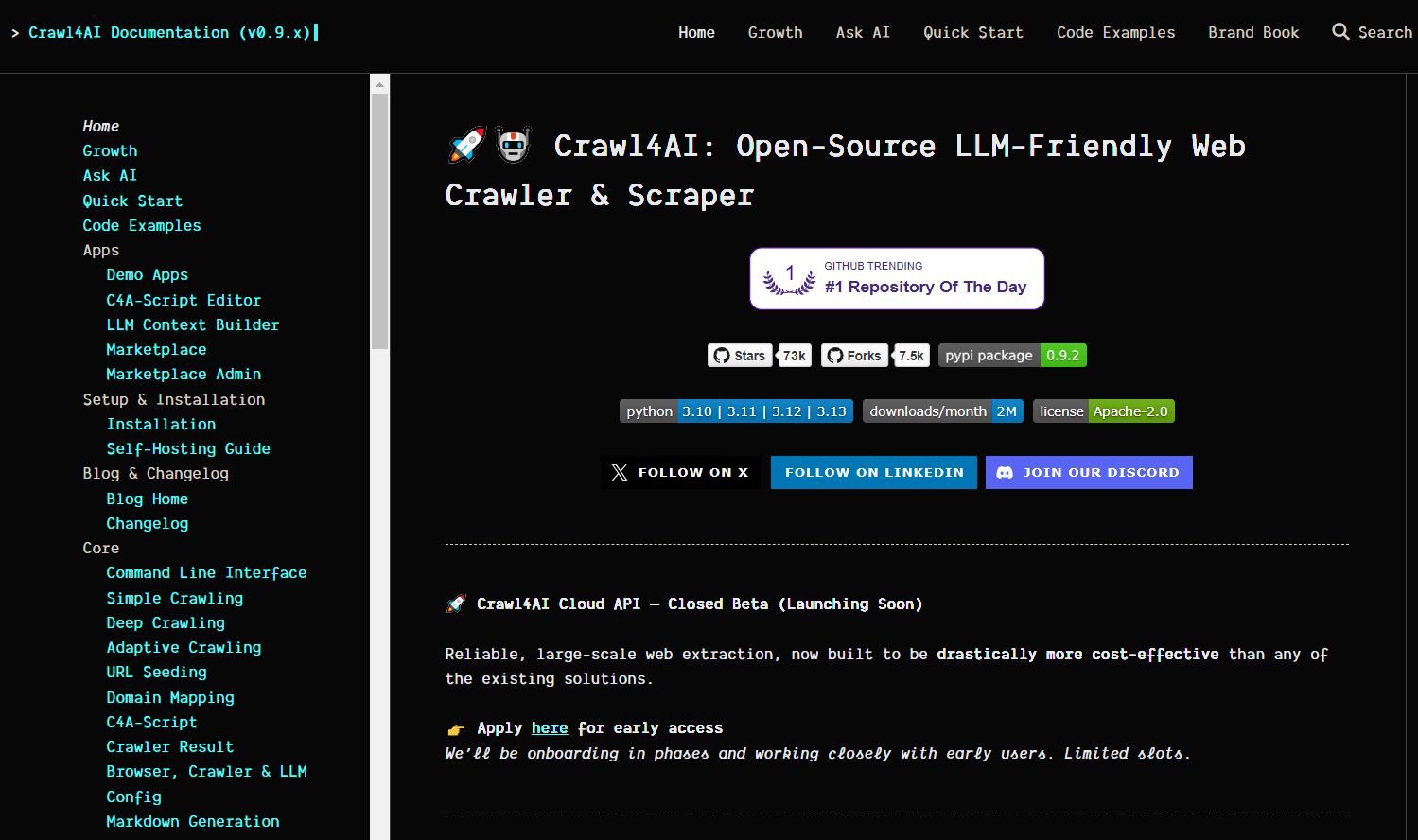The image size is (1418, 840).
Task: Select Quick Start in the sidebar
Action: [x=132, y=201]
